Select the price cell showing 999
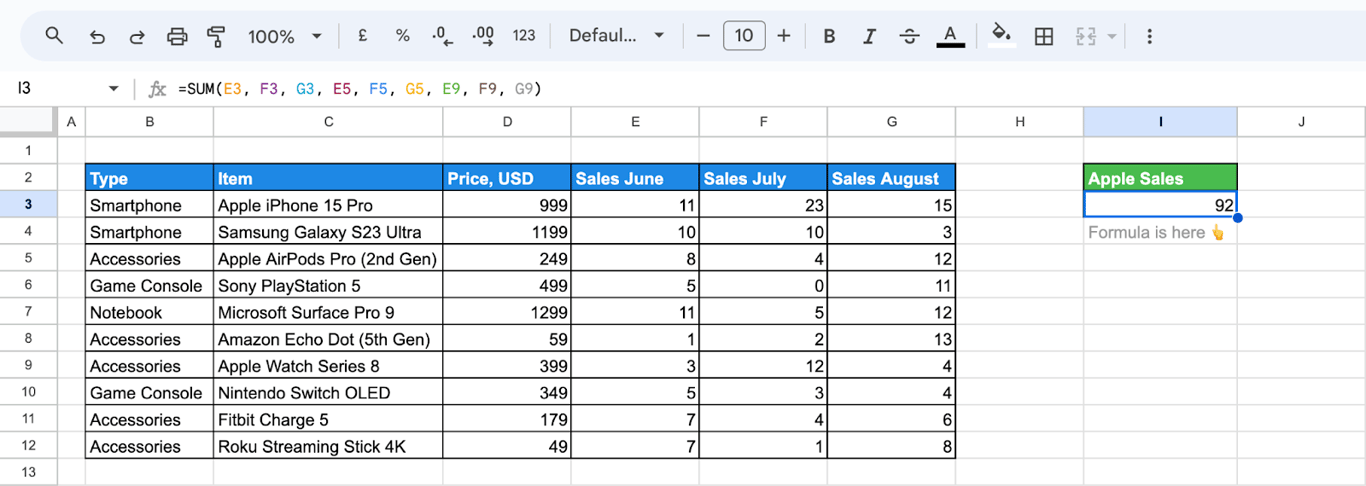1366x486 pixels. click(507, 205)
